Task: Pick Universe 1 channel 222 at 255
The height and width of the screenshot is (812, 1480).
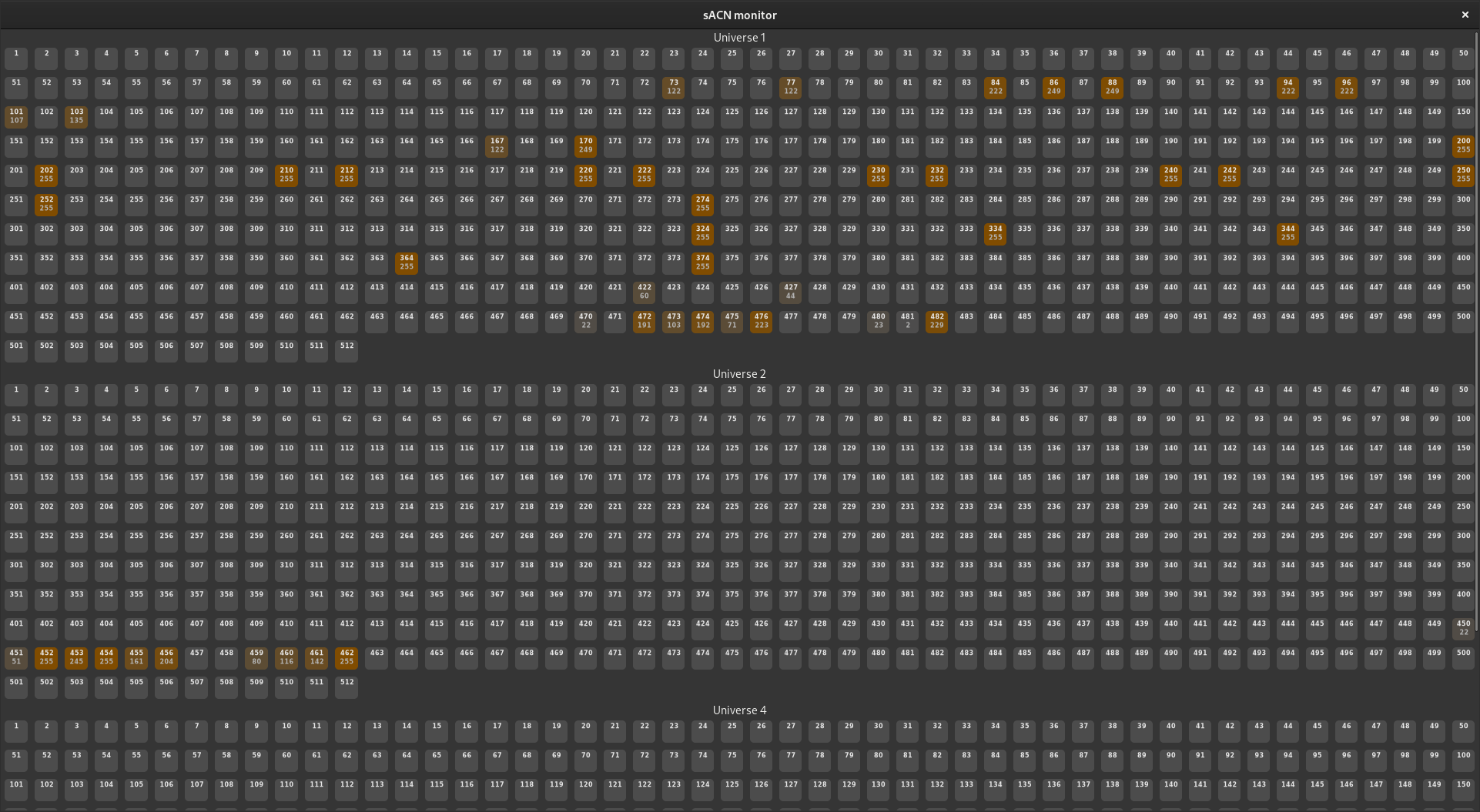Action: 645,175
